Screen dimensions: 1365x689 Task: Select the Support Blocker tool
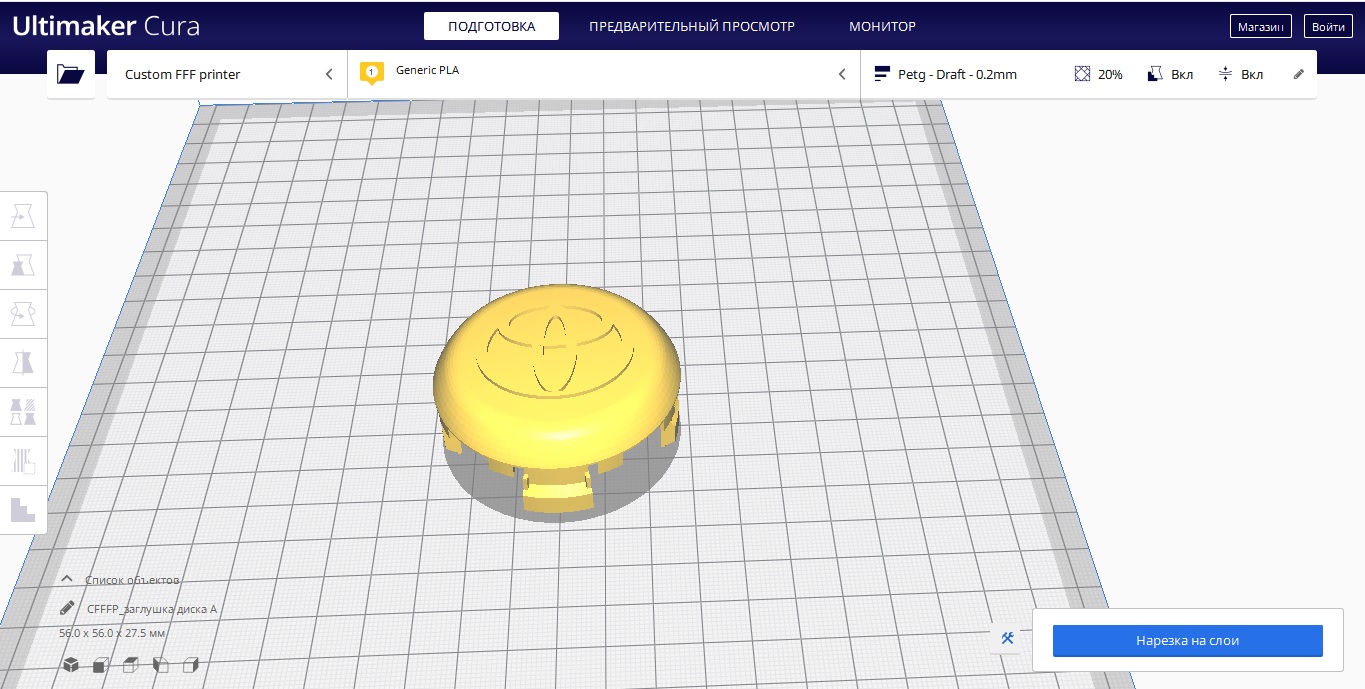pos(23,461)
